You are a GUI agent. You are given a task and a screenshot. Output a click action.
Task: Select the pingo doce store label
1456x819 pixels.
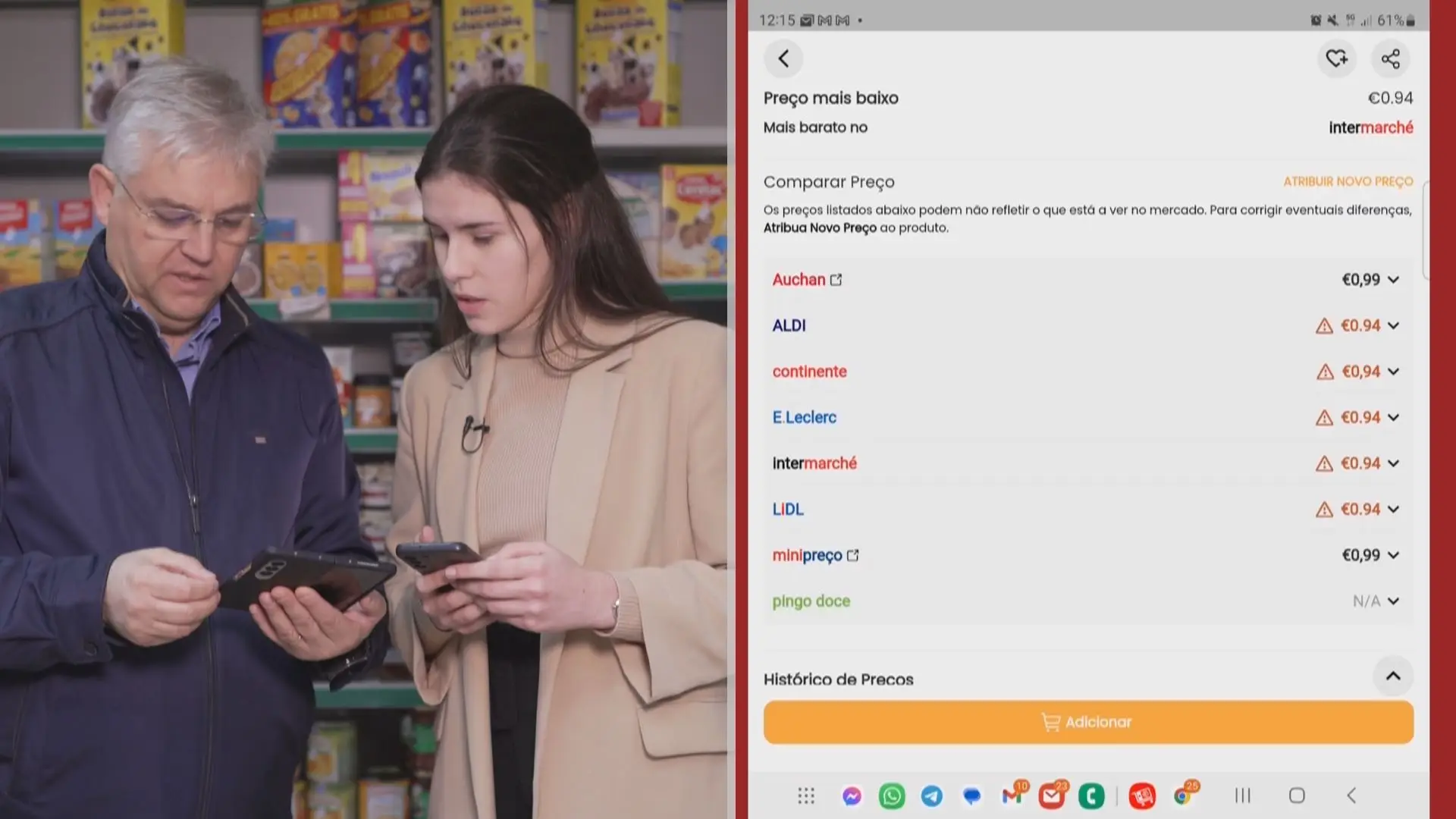tap(811, 602)
